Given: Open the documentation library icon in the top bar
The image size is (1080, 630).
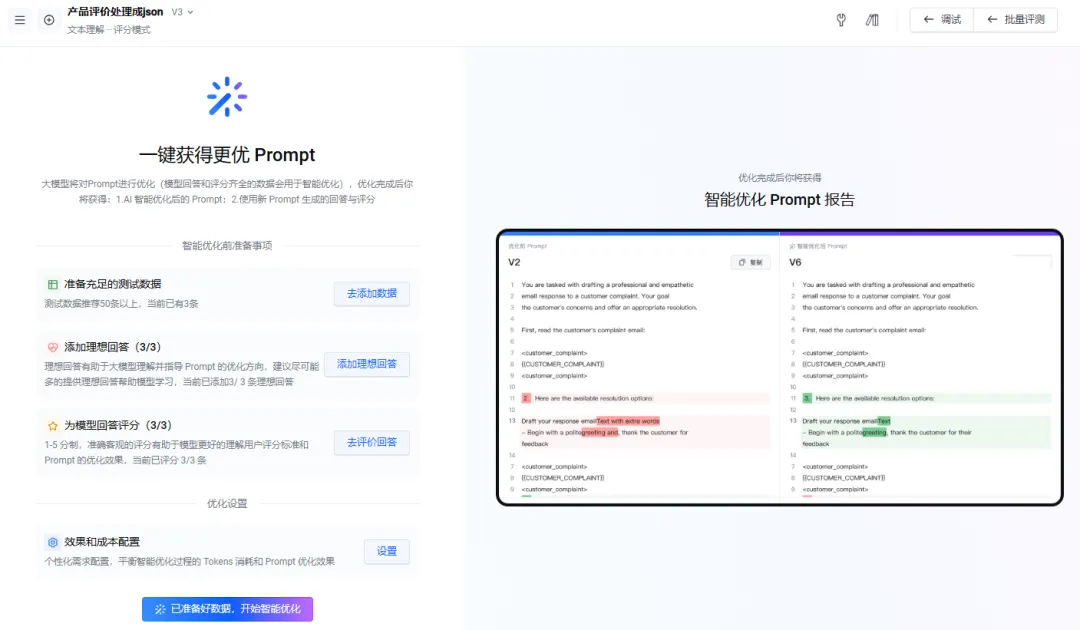Looking at the screenshot, I should coord(871,20).
